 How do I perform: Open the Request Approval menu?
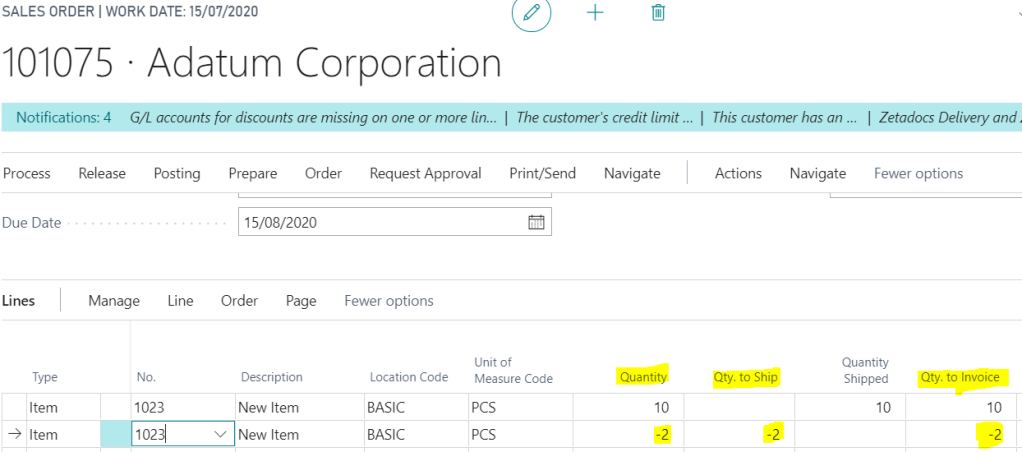pyautogui.click(x=425, y=173)
